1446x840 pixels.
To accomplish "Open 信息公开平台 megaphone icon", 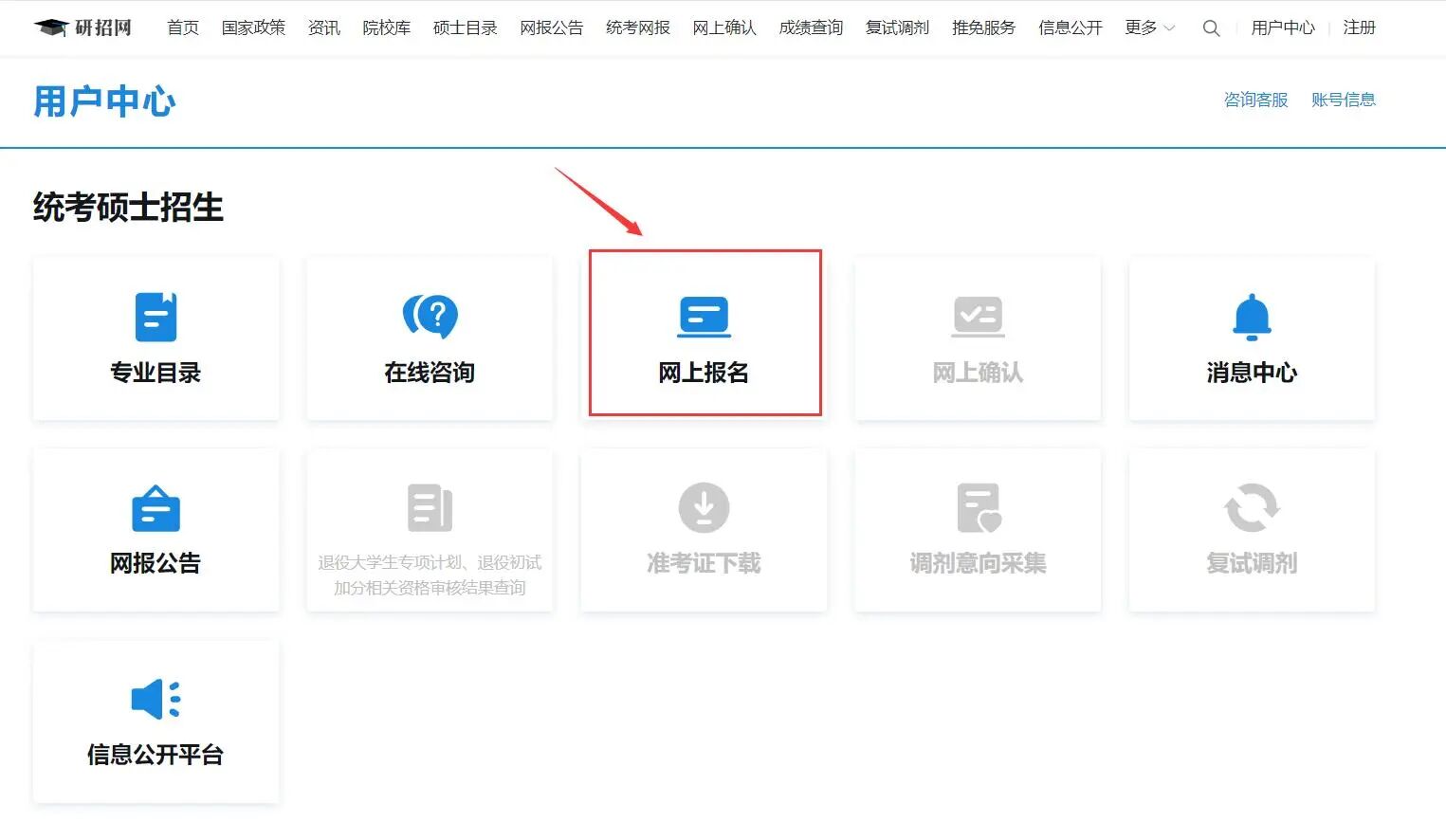I will (156, 700).
